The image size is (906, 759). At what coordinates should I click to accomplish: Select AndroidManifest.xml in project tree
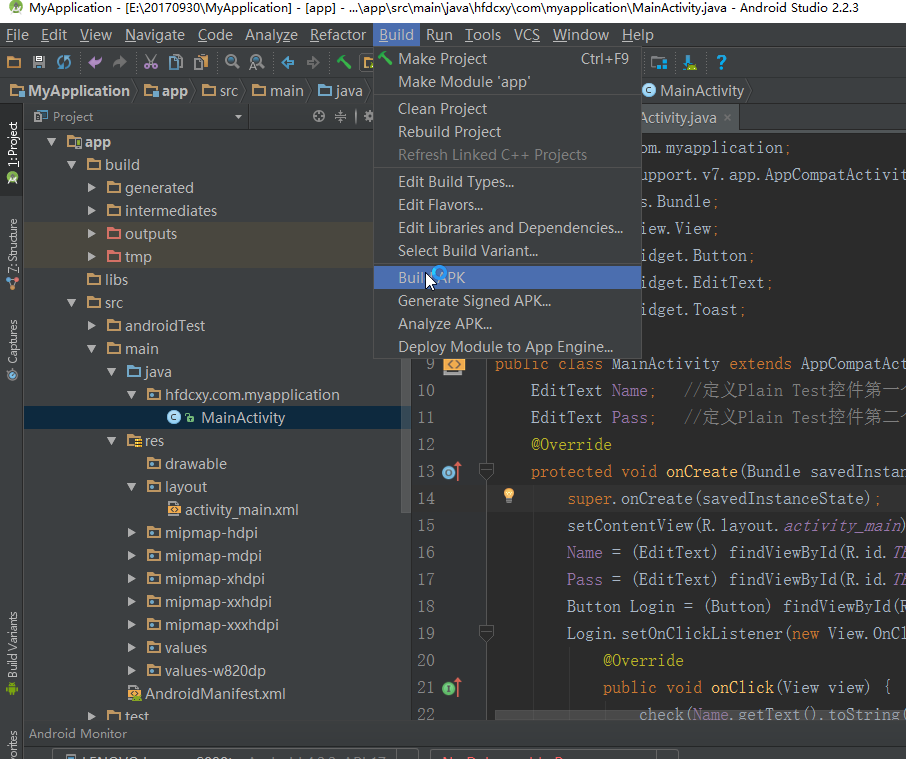click(x=206, y=694)
